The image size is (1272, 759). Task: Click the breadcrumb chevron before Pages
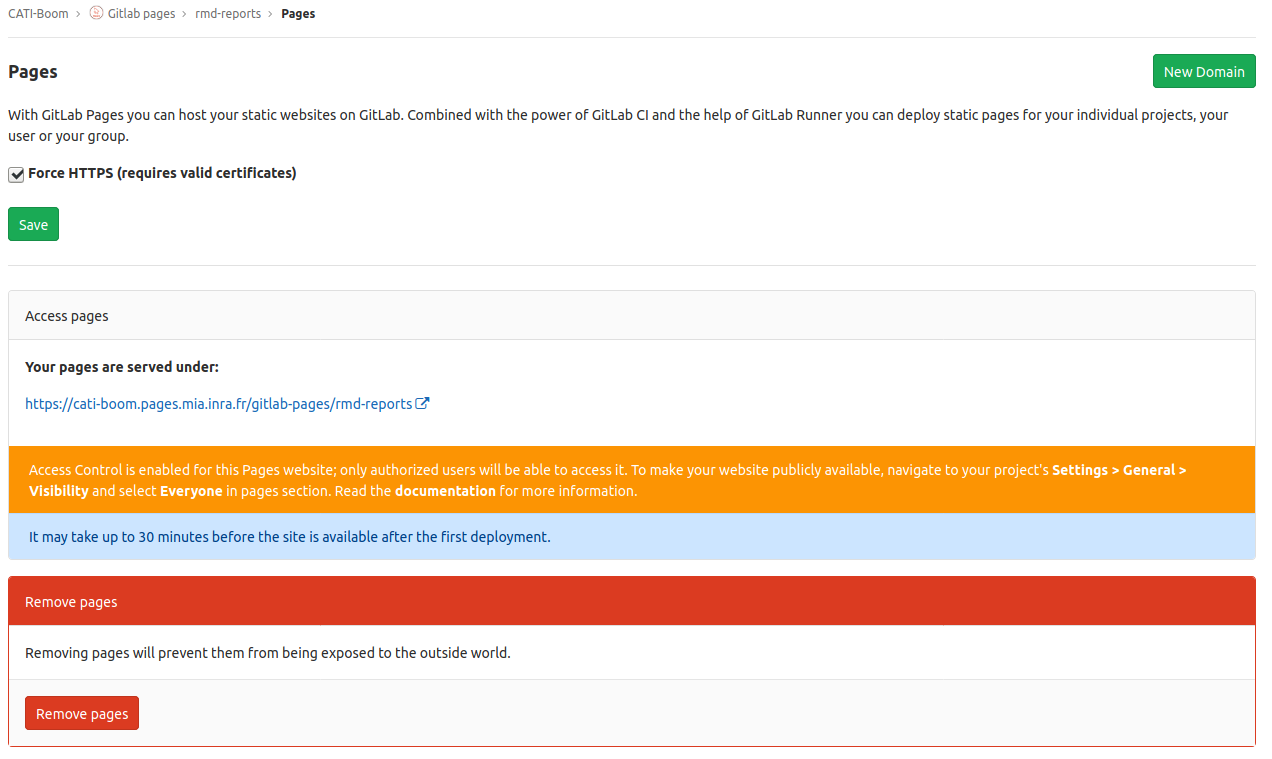coord(271,14)
